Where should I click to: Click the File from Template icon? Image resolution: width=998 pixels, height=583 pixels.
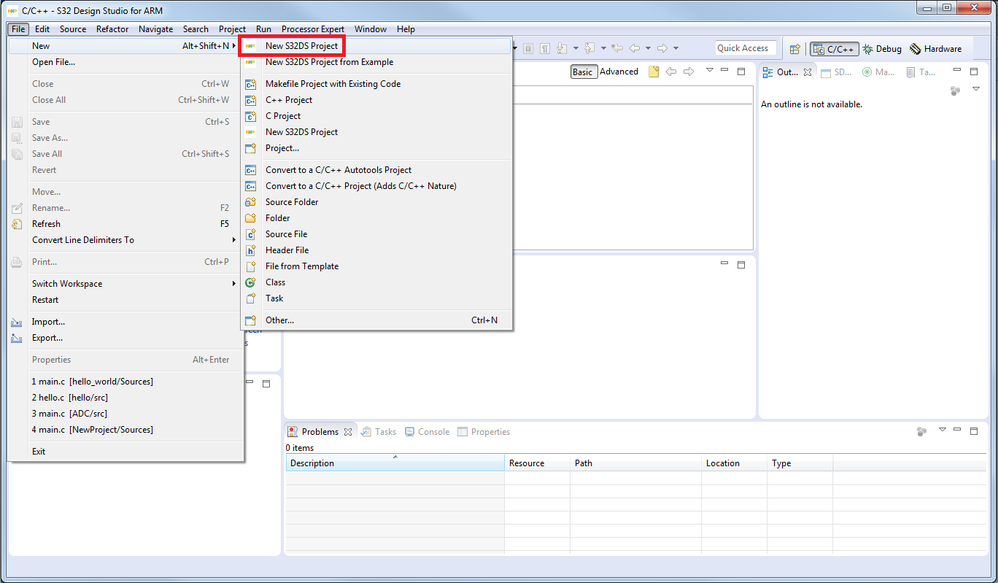(x=251, y=266)
